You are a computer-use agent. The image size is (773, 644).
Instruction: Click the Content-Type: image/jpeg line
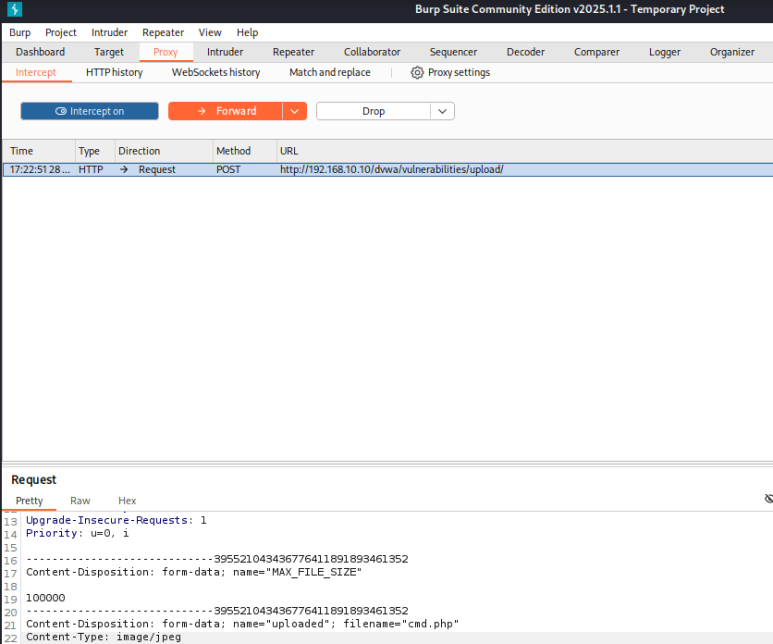(x=104, y=637)
